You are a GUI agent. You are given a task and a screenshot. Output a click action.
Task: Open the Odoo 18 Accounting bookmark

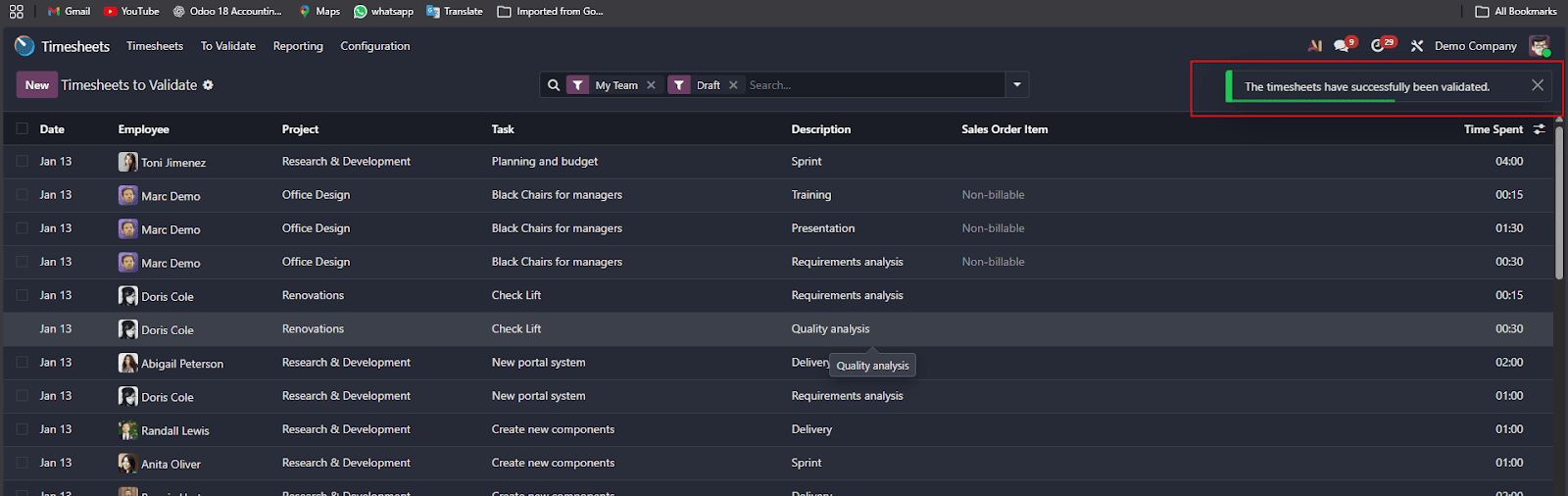click(227, 12)
